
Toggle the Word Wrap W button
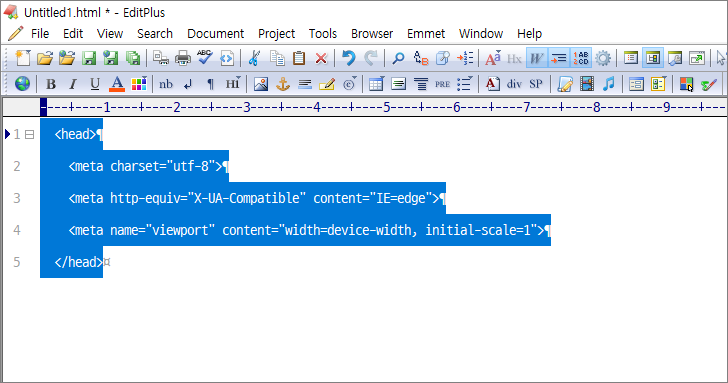click(x=536, y=58)
